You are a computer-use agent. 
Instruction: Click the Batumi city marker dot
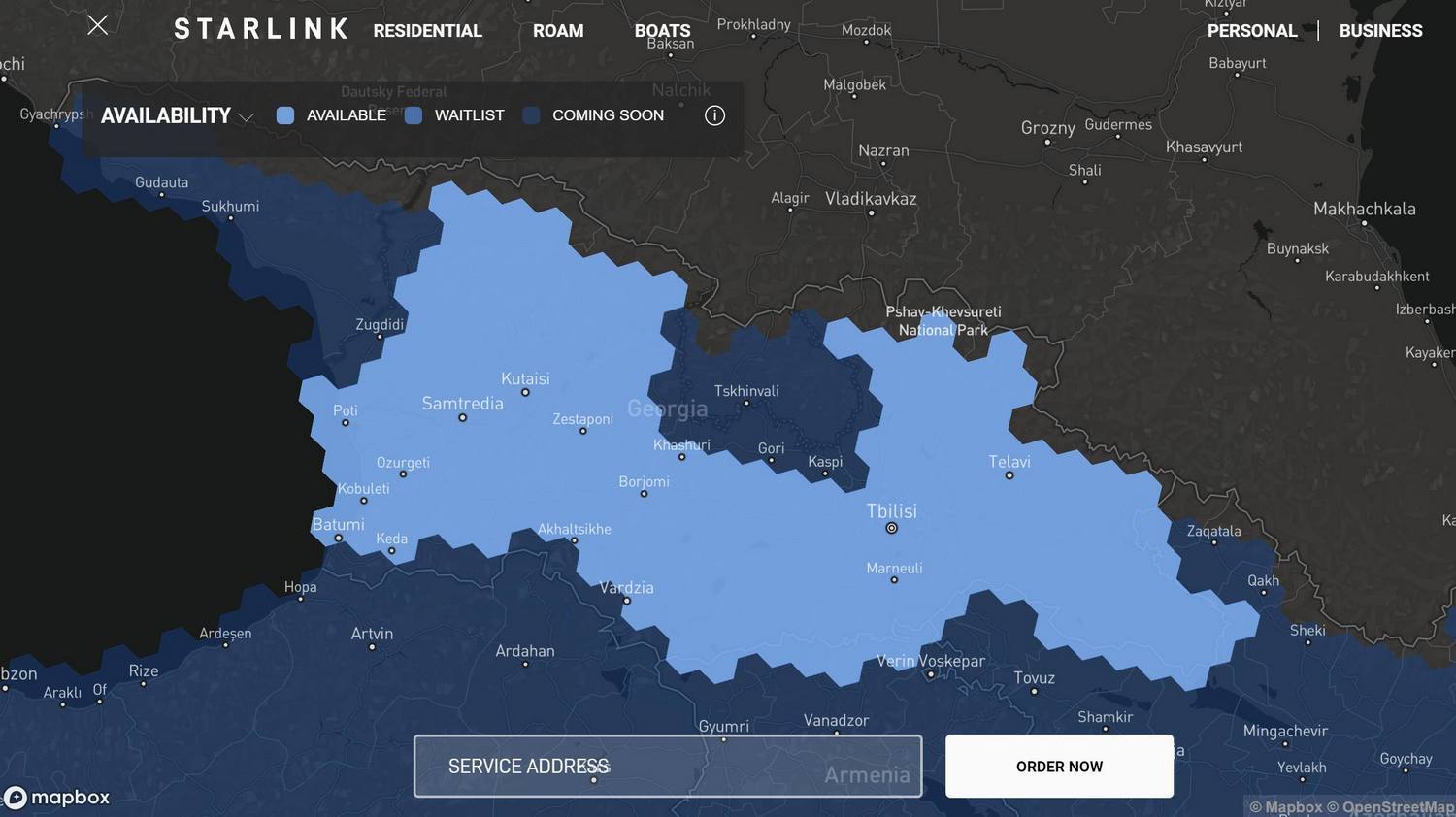(x=338, y=538)
